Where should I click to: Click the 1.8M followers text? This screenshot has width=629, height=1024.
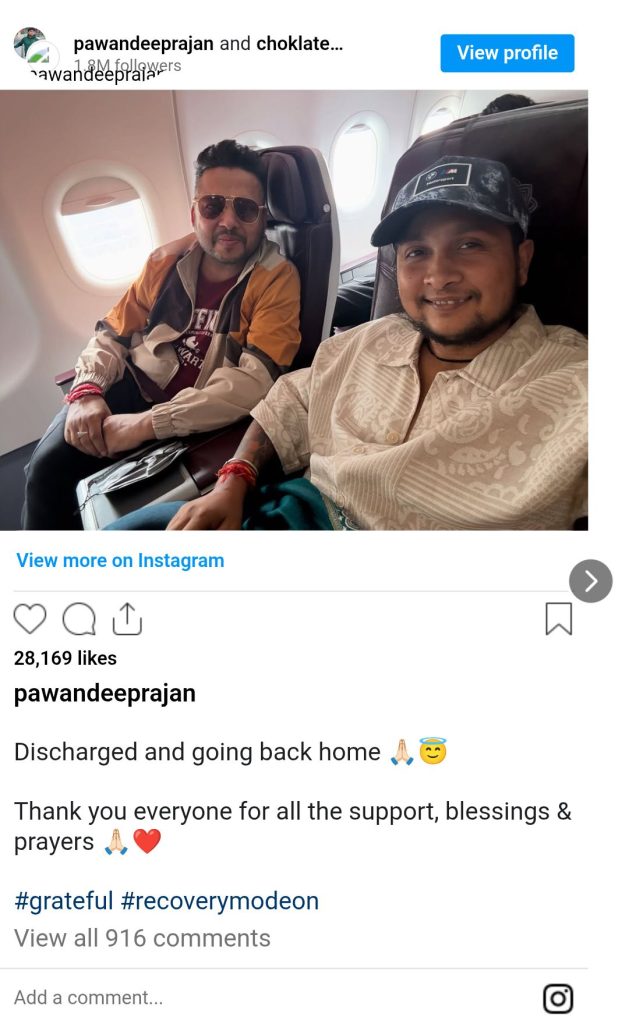pos(127,65)
